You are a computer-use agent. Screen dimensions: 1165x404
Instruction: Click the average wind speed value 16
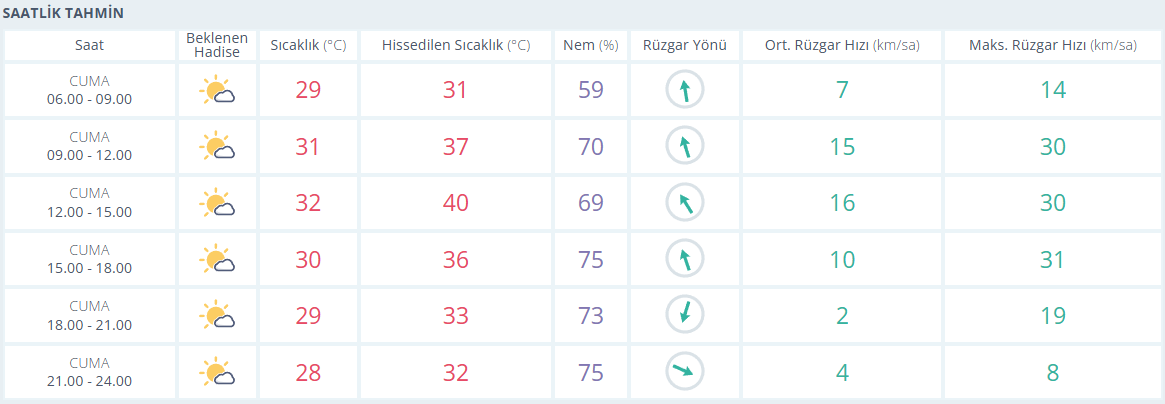[842, 203]
